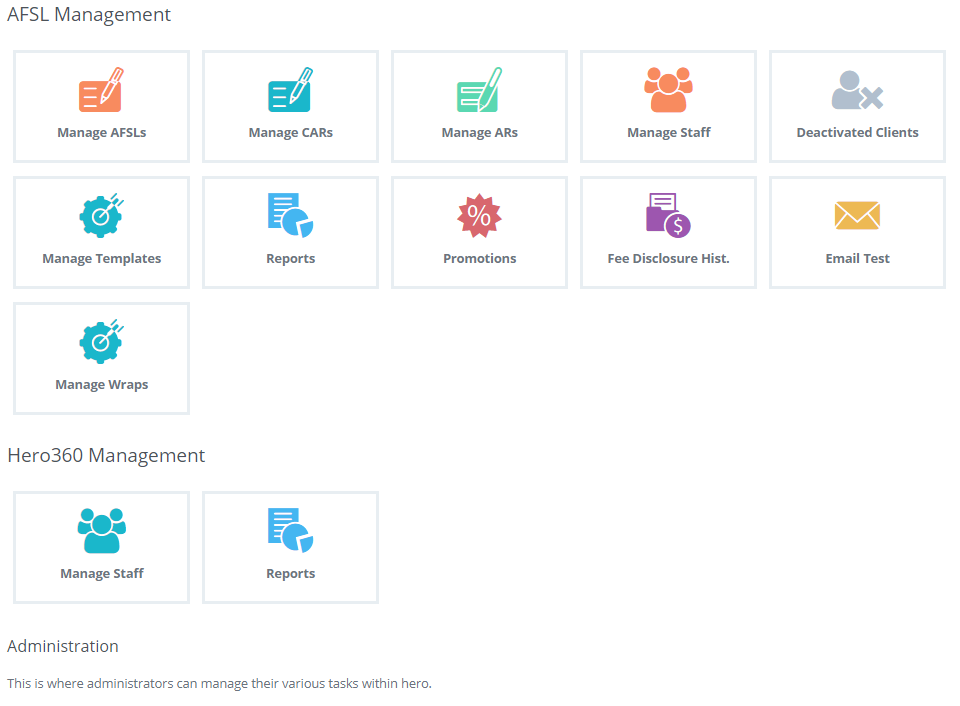This screenshot has height=706, width=960.
Task: Select the Fee Disclosure Hist. label
Action: 668,258
